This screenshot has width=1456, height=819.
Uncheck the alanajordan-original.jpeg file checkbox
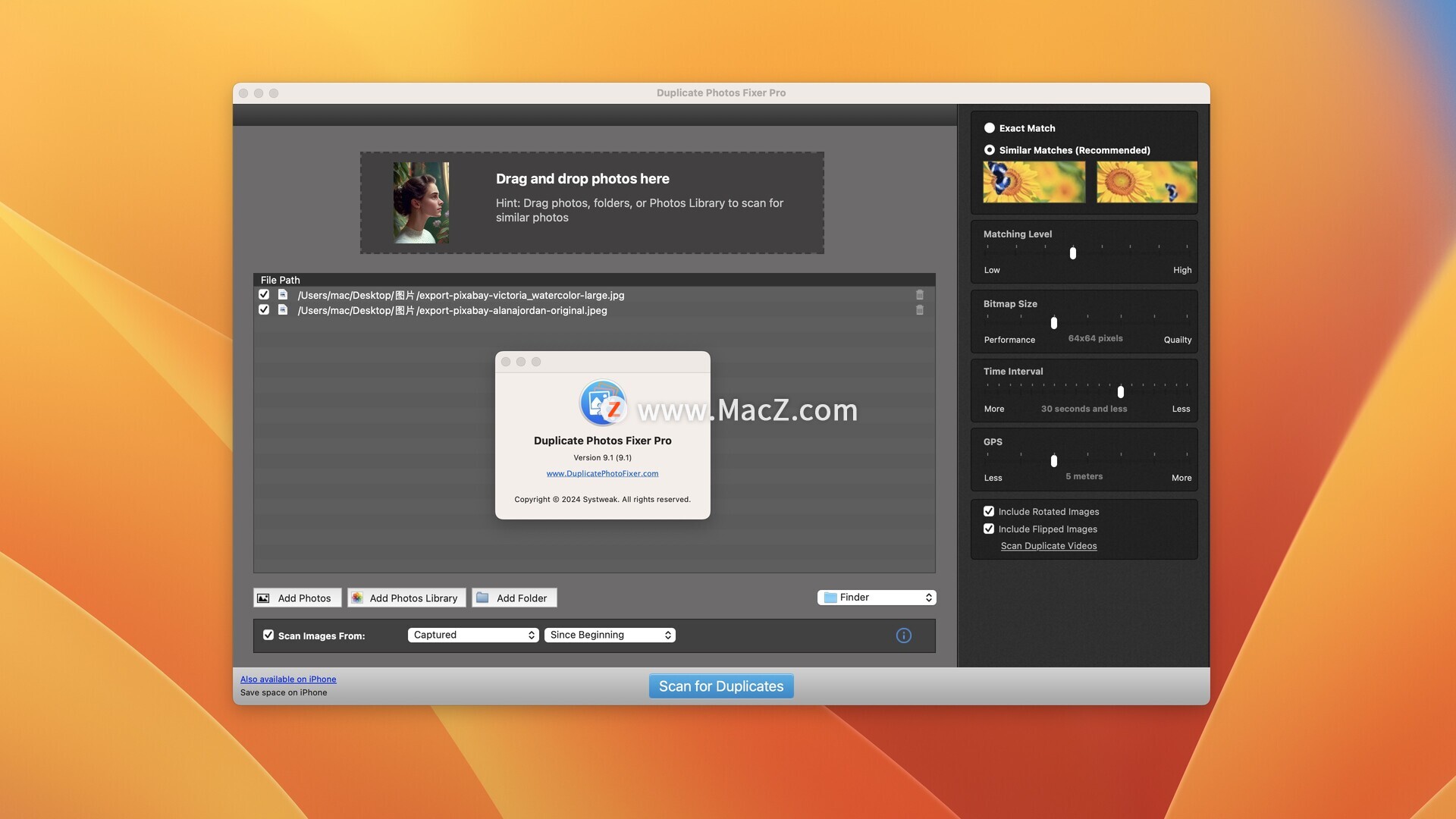tap(264, 310)
